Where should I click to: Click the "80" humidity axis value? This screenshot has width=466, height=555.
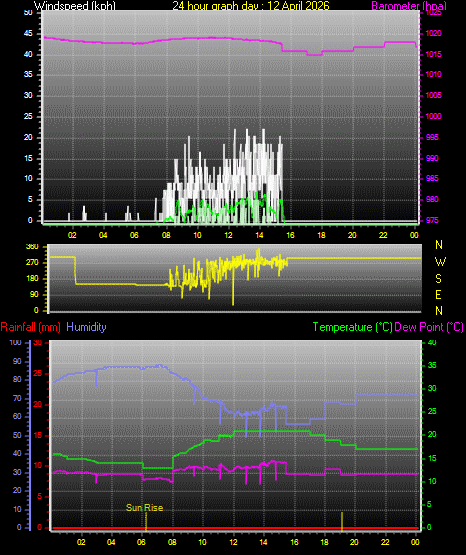tap(17, 379)
